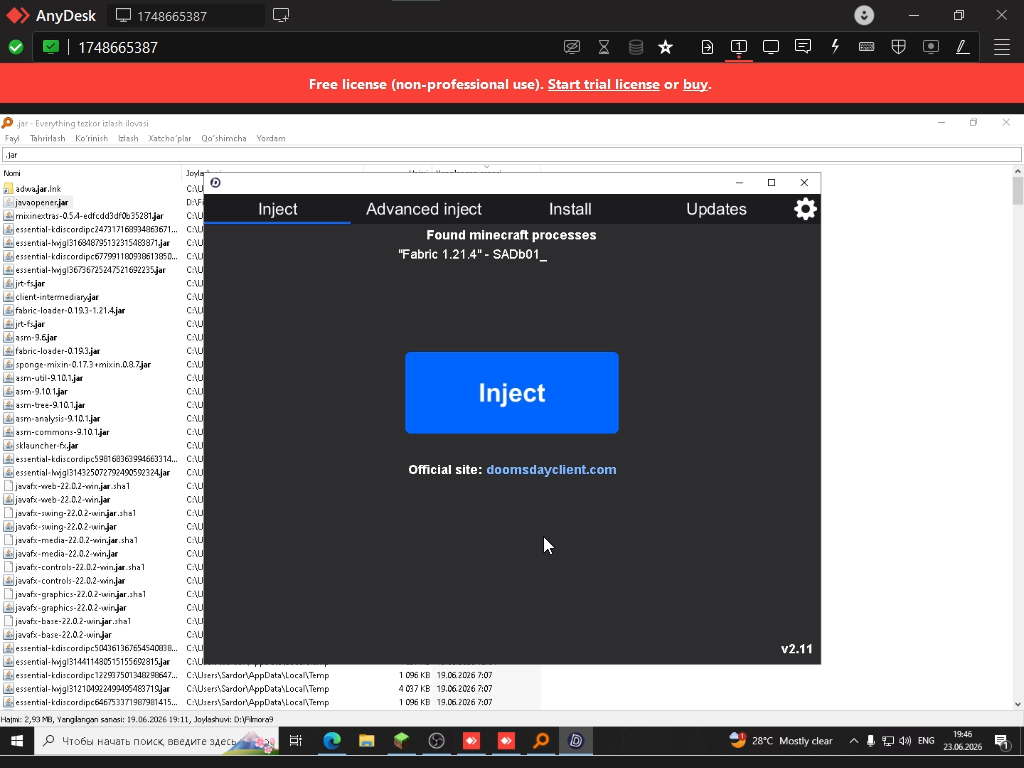Image resolution: width=1024 pixels, height=768 pixels.
Task: Open Task View on remote taskbar
Action: point(295,741)
